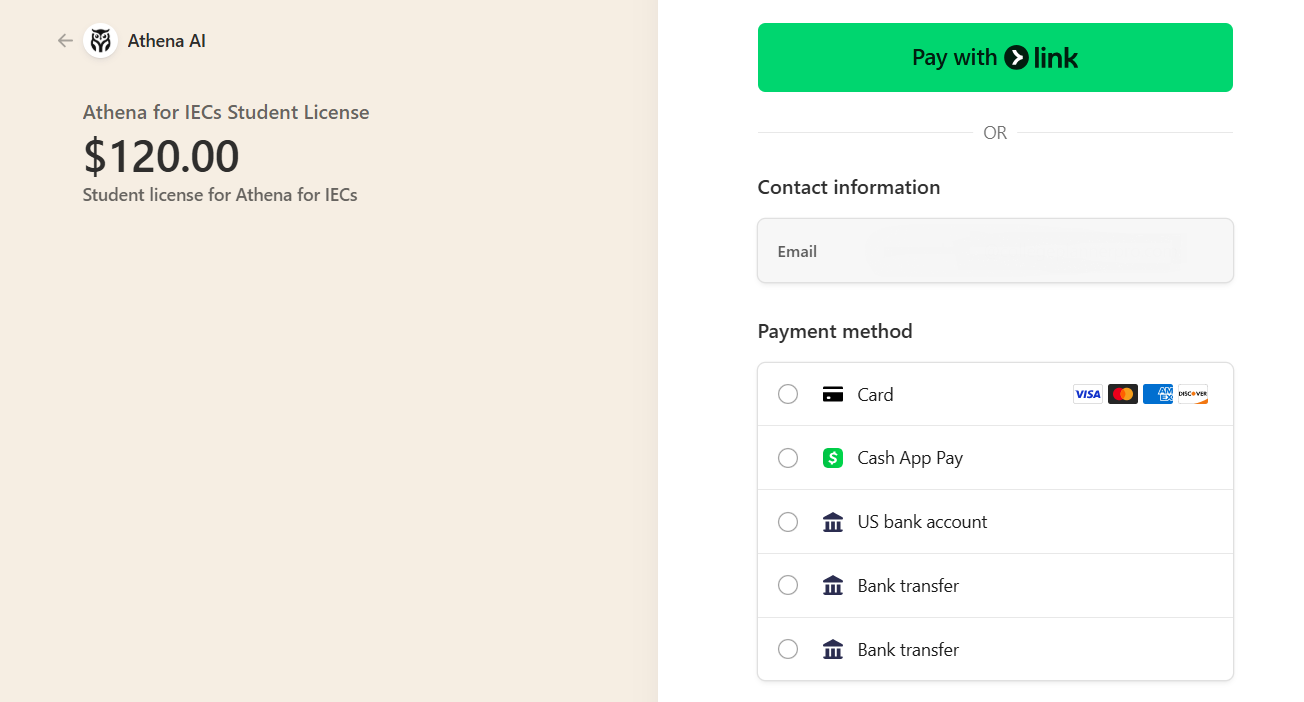Viewport: 1304px width, 702px height.
Task: Click the Athena AI merchant name
Action: click(x=167, y=41)
